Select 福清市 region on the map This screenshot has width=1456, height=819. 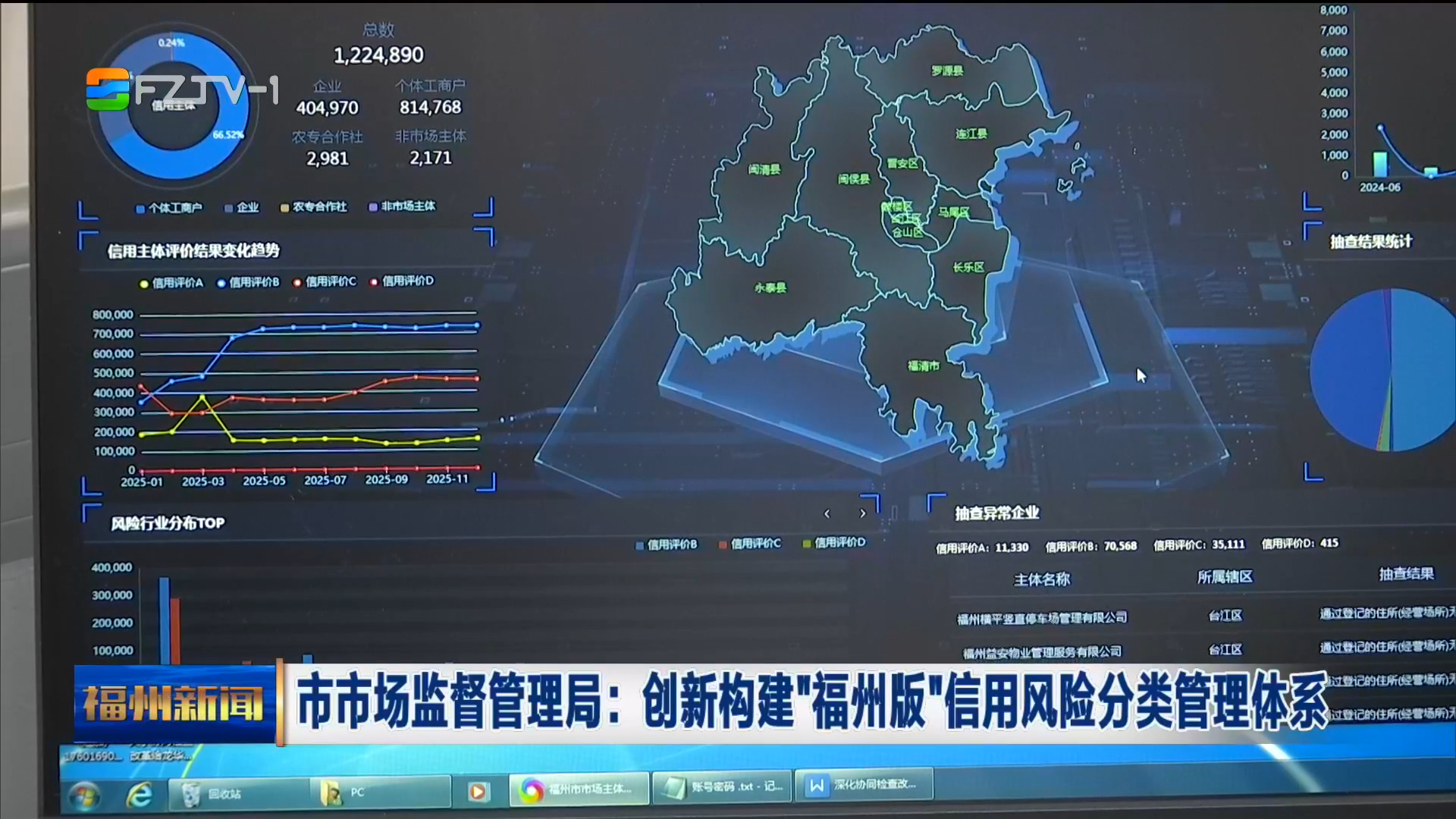click(923, 366)
